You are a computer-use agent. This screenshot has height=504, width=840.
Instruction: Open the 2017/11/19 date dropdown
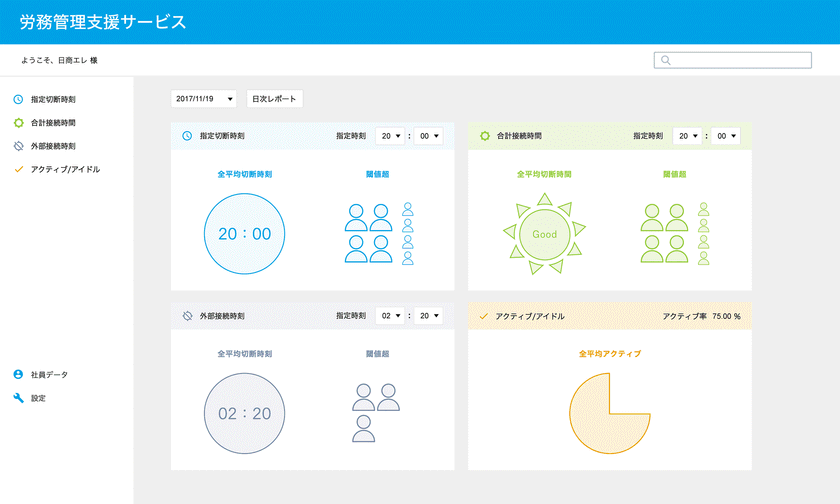(205, 99)
